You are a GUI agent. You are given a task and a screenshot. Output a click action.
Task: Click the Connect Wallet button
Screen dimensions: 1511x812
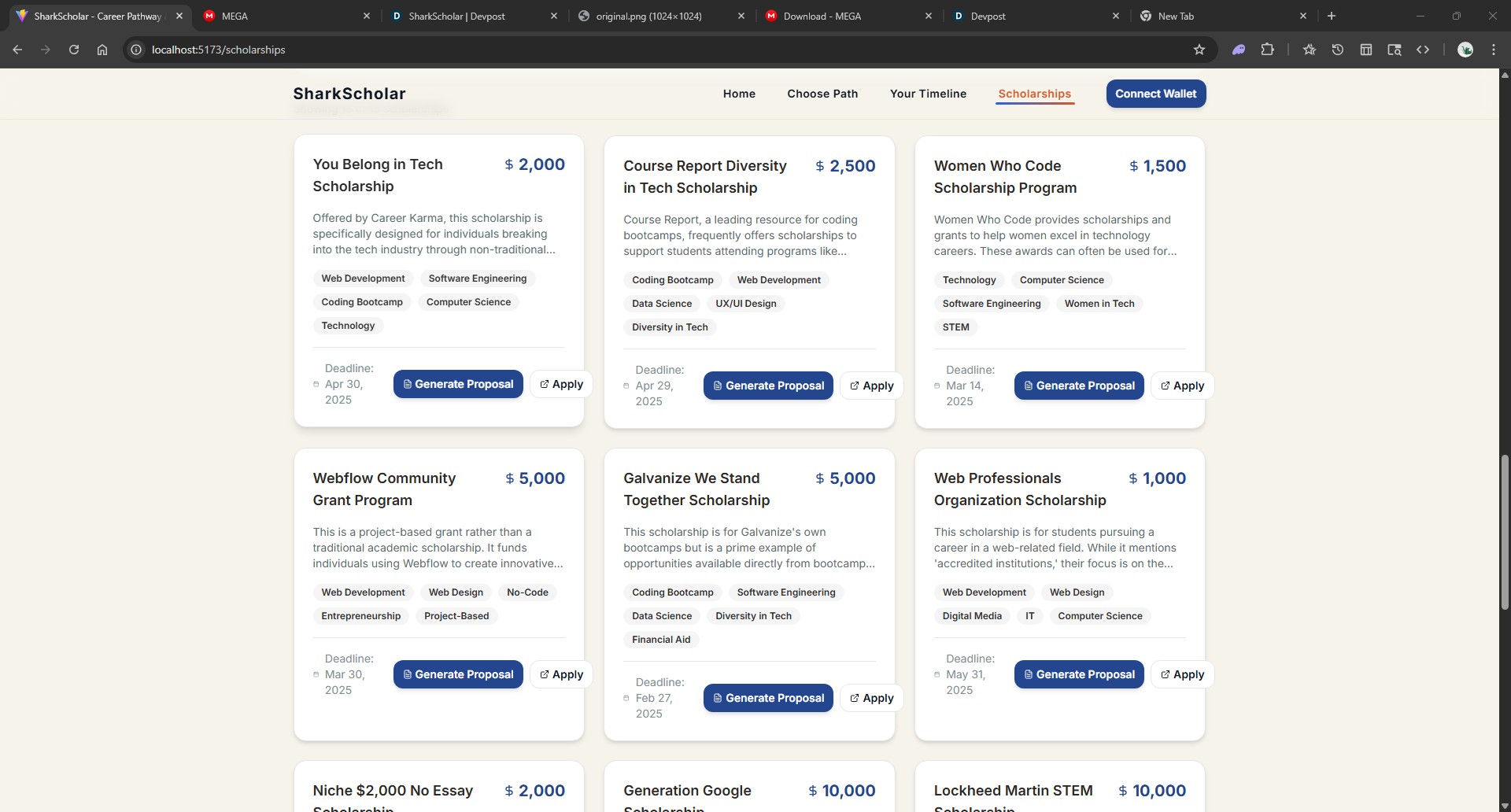pyautogui.click(x=1155, y=94)
